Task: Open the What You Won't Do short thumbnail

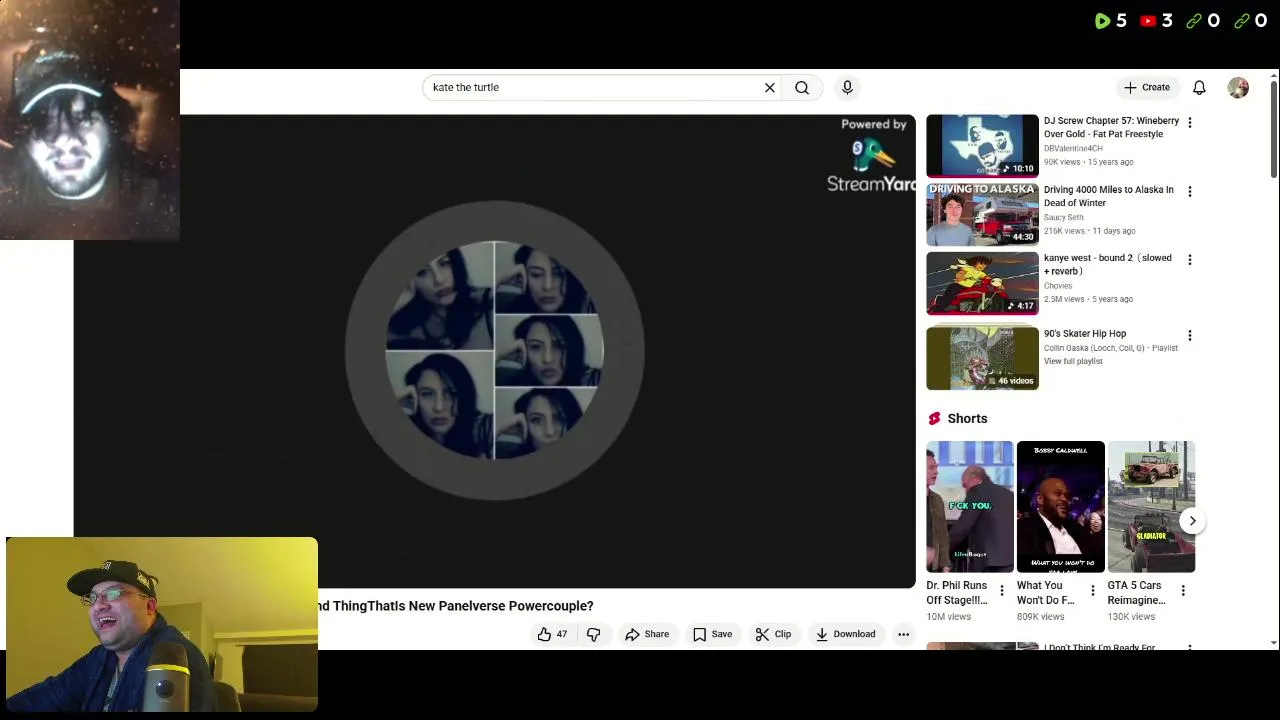Action: point(1060,506)
